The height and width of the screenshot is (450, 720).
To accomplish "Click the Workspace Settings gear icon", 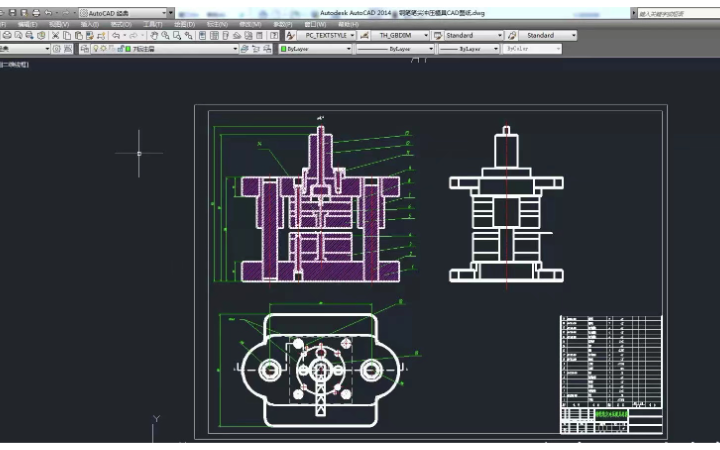I will click(56, 49).
